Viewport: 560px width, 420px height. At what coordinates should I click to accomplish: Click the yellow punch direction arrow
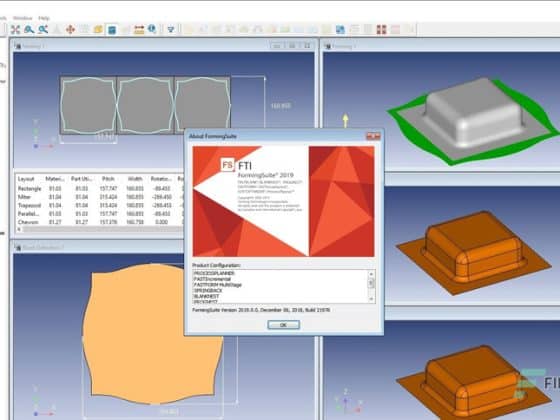tap(345, 121)
